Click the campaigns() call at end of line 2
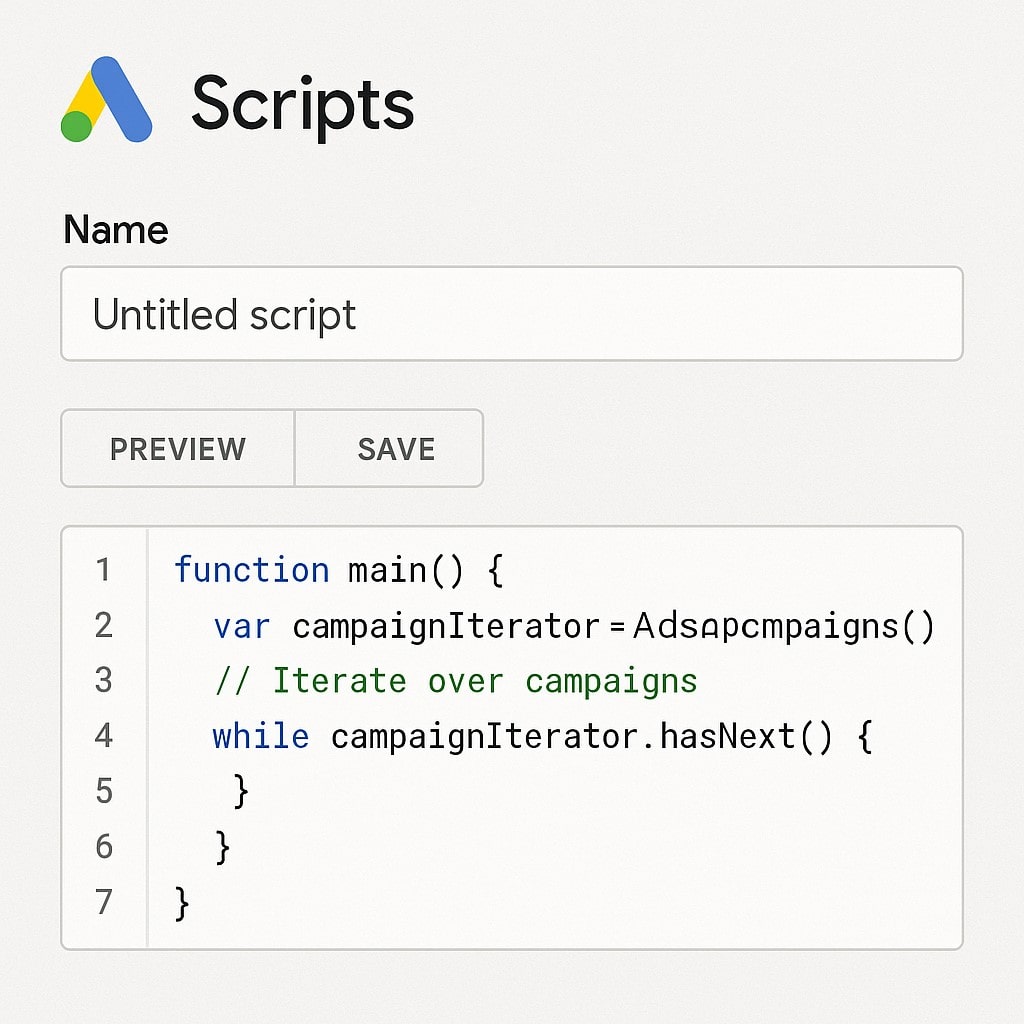Screen dimensions: 1024x1024 coord(784,626)
